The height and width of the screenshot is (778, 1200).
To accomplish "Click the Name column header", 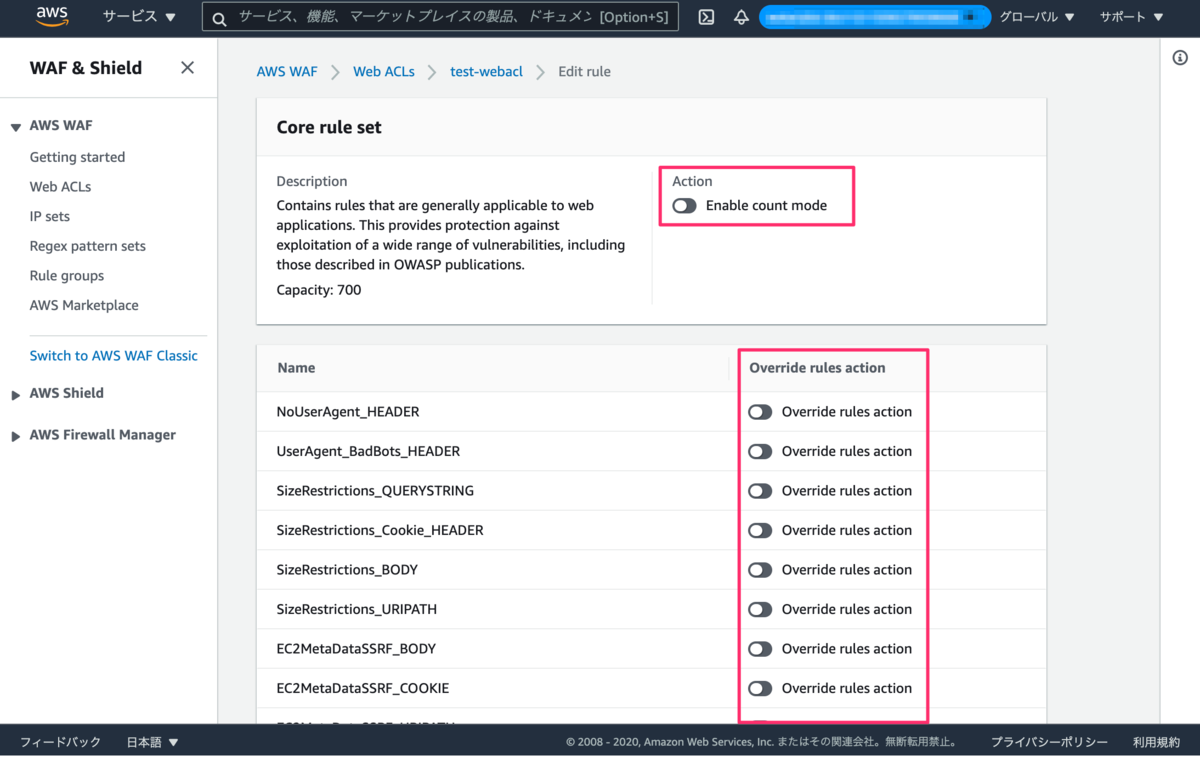I will (x=296, y=368).
